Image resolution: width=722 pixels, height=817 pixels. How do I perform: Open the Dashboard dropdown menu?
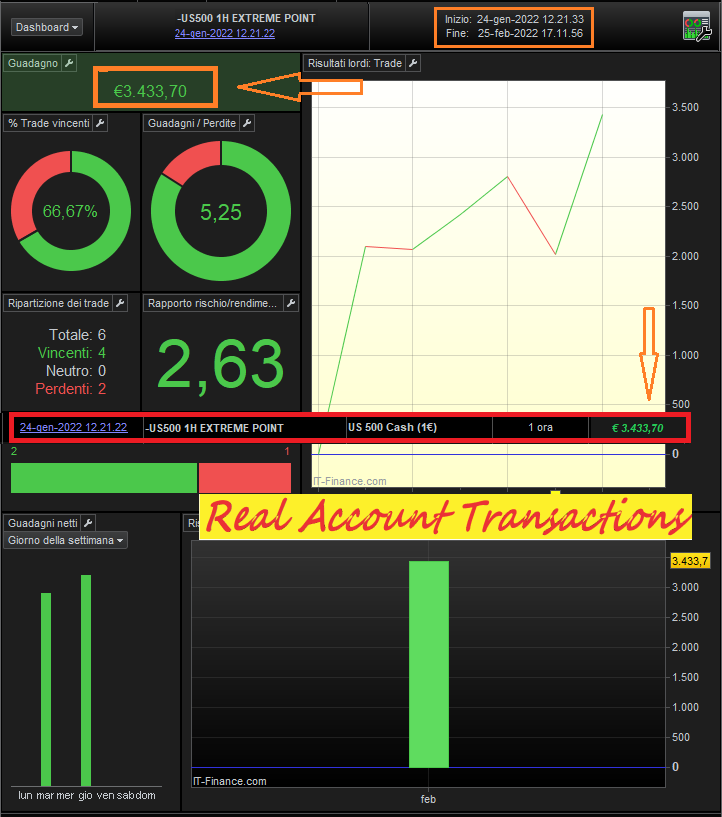(47, 27)
